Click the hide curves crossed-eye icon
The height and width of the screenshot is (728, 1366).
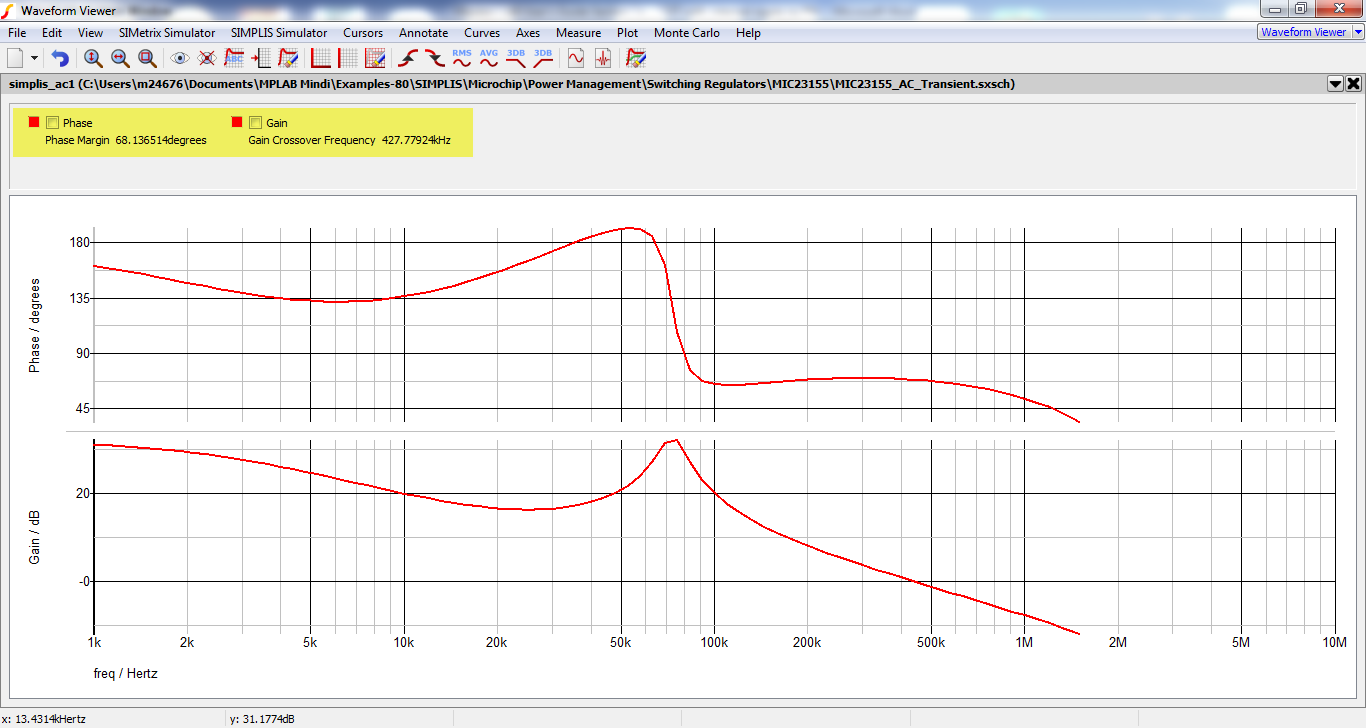click(207, 58)
